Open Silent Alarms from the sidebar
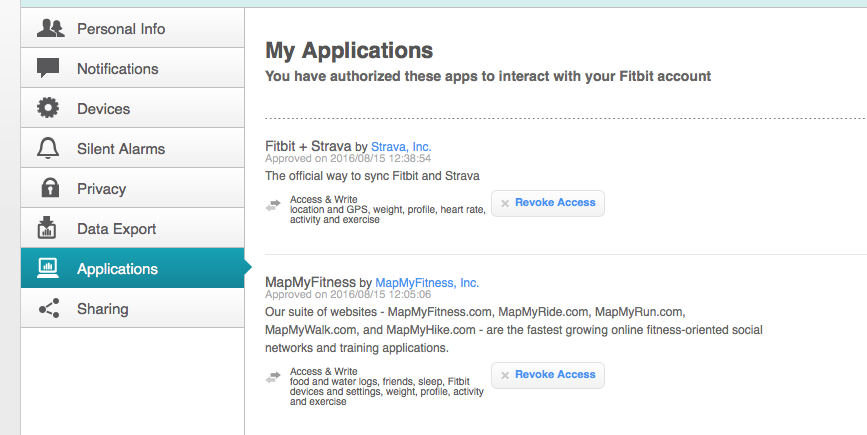 click(x=121, y=149)
